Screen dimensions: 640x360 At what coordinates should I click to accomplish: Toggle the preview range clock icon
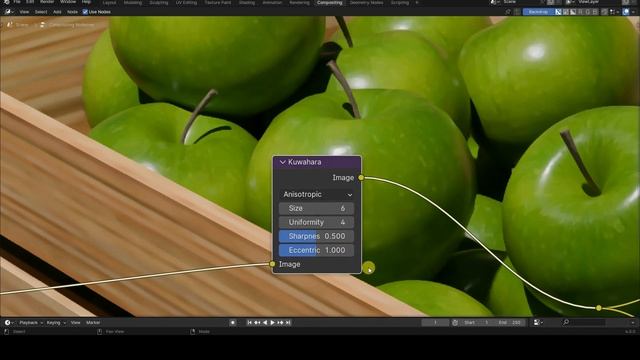(x=455, y=322)
